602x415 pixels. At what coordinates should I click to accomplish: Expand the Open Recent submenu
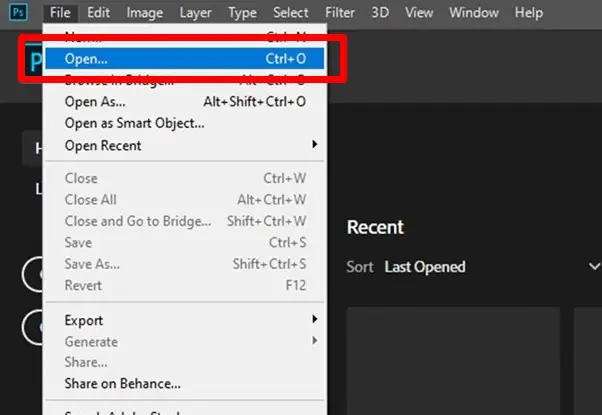(x=185, y=145)
